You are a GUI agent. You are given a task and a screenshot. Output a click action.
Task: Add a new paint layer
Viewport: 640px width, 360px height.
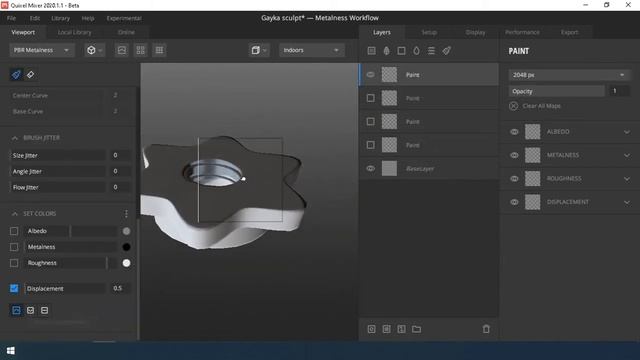tap(447, 51)
